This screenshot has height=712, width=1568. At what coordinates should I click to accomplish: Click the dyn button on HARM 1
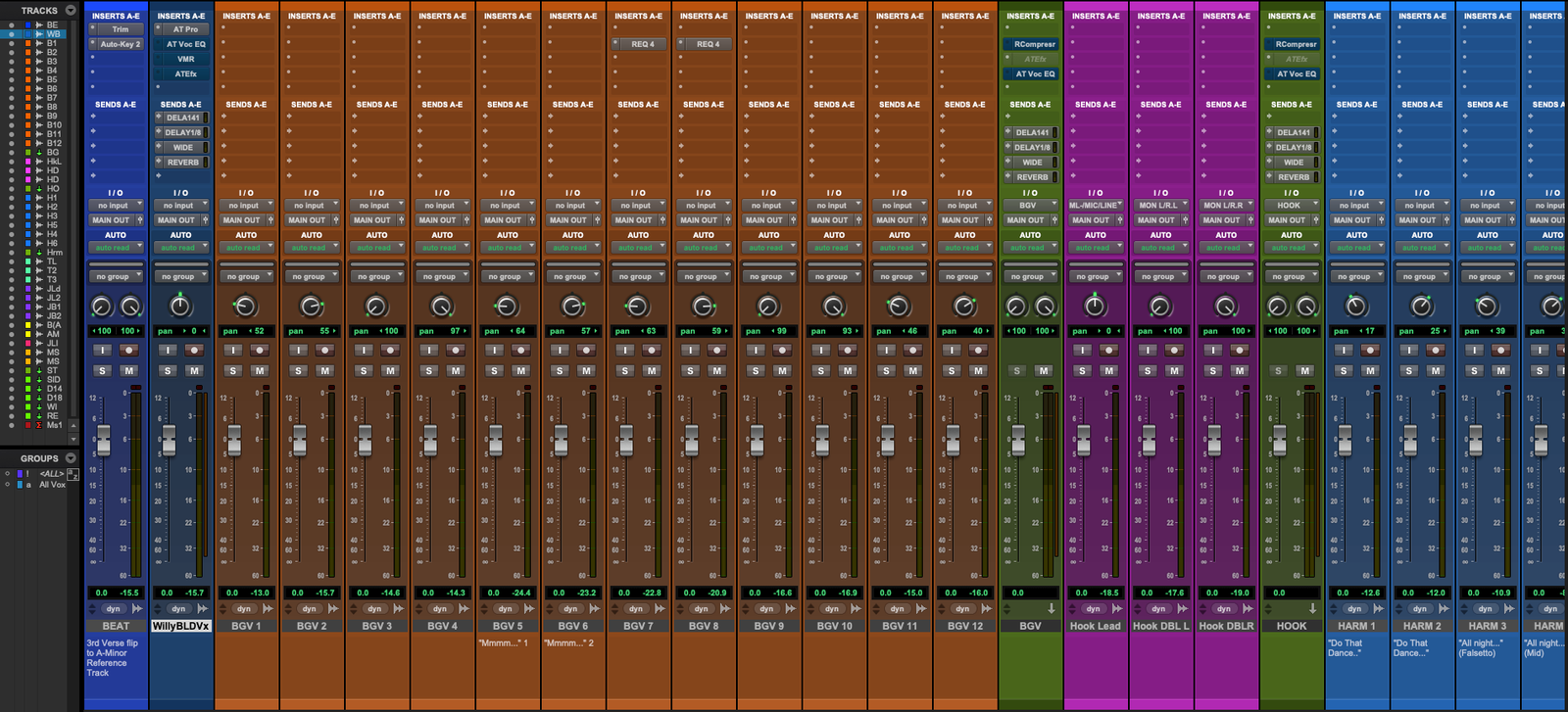coord(1354,608)
